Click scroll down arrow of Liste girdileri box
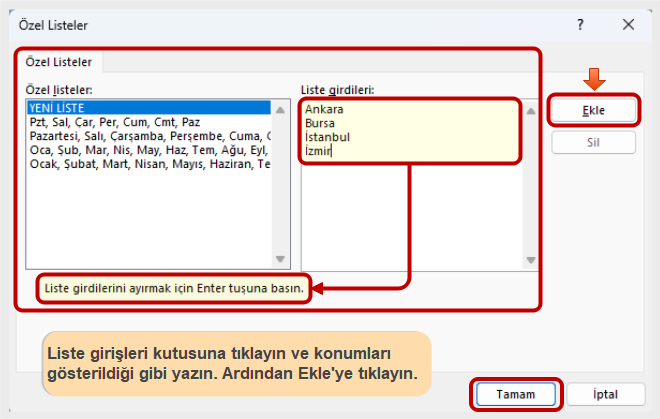This screenshot has width=660, height=419. (531, 260)
